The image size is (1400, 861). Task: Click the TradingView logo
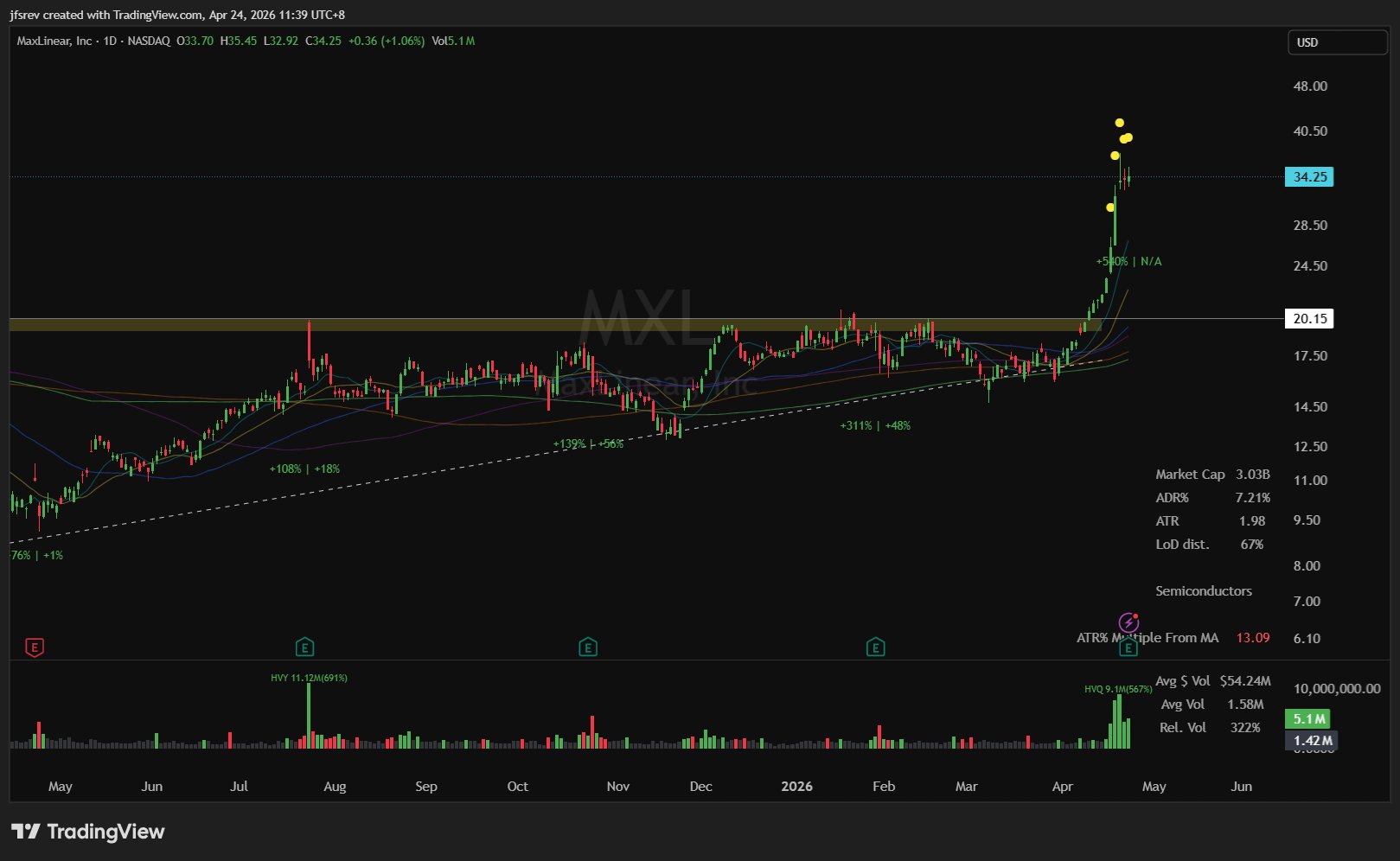pyautogui.click(x=88, y=832)
